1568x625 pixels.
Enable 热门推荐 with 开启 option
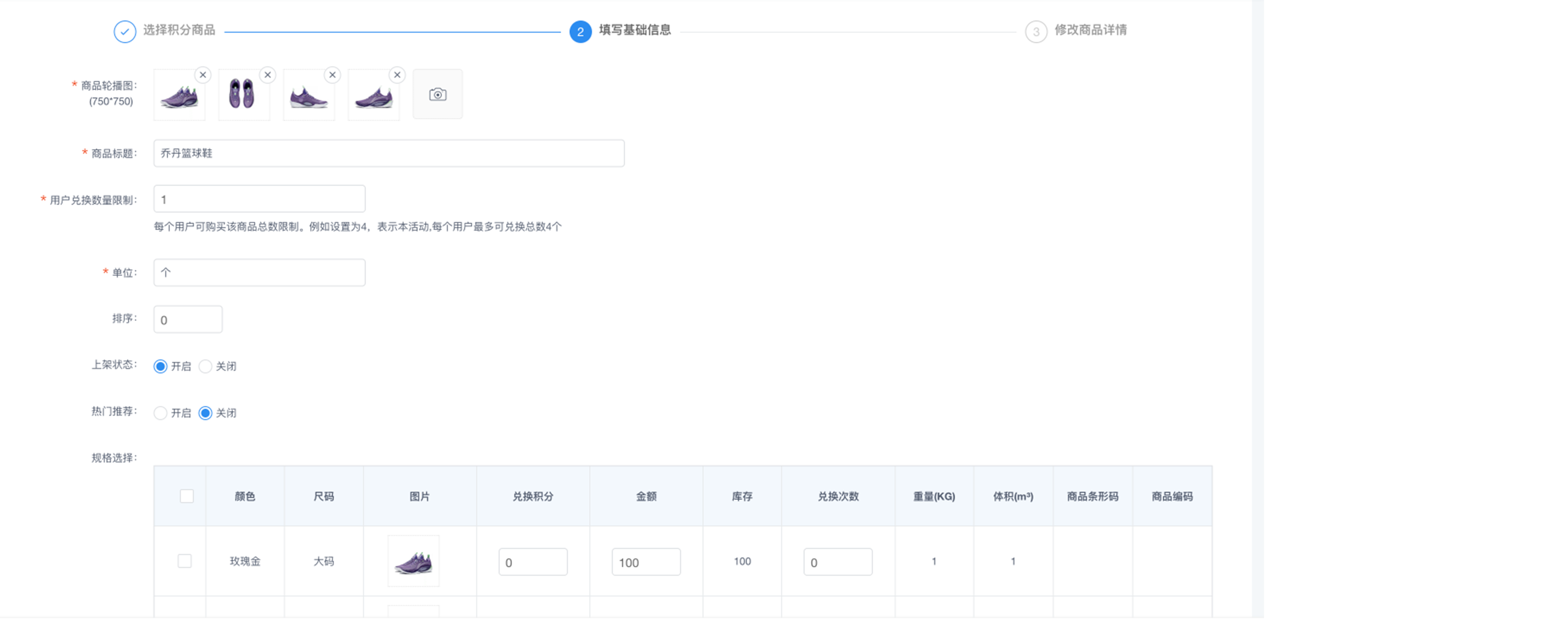point(161,413)
